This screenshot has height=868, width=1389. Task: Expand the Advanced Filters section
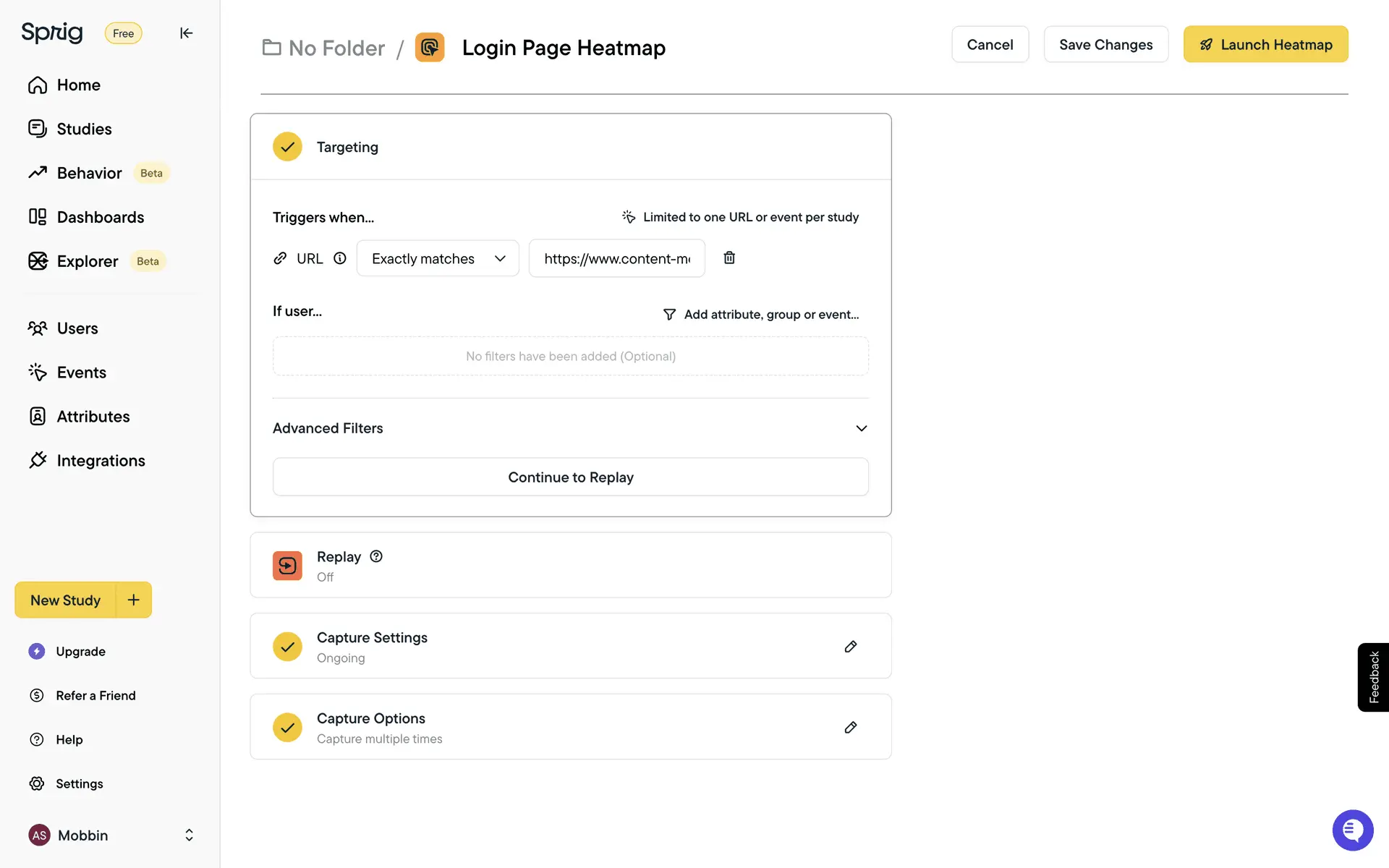pos(861,428)
